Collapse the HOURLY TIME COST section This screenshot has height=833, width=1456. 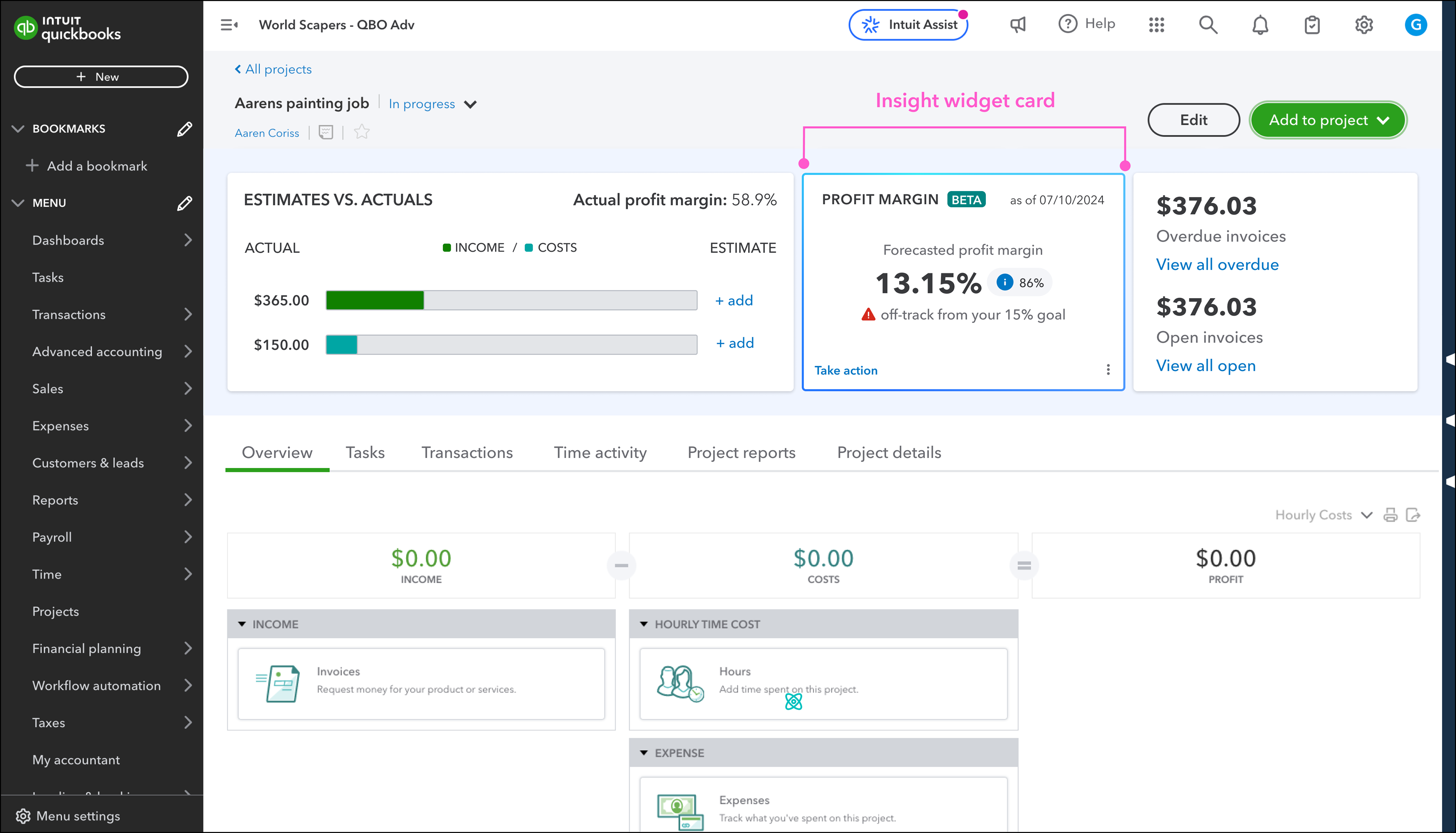pyautogui.click(x=643, y=624)
